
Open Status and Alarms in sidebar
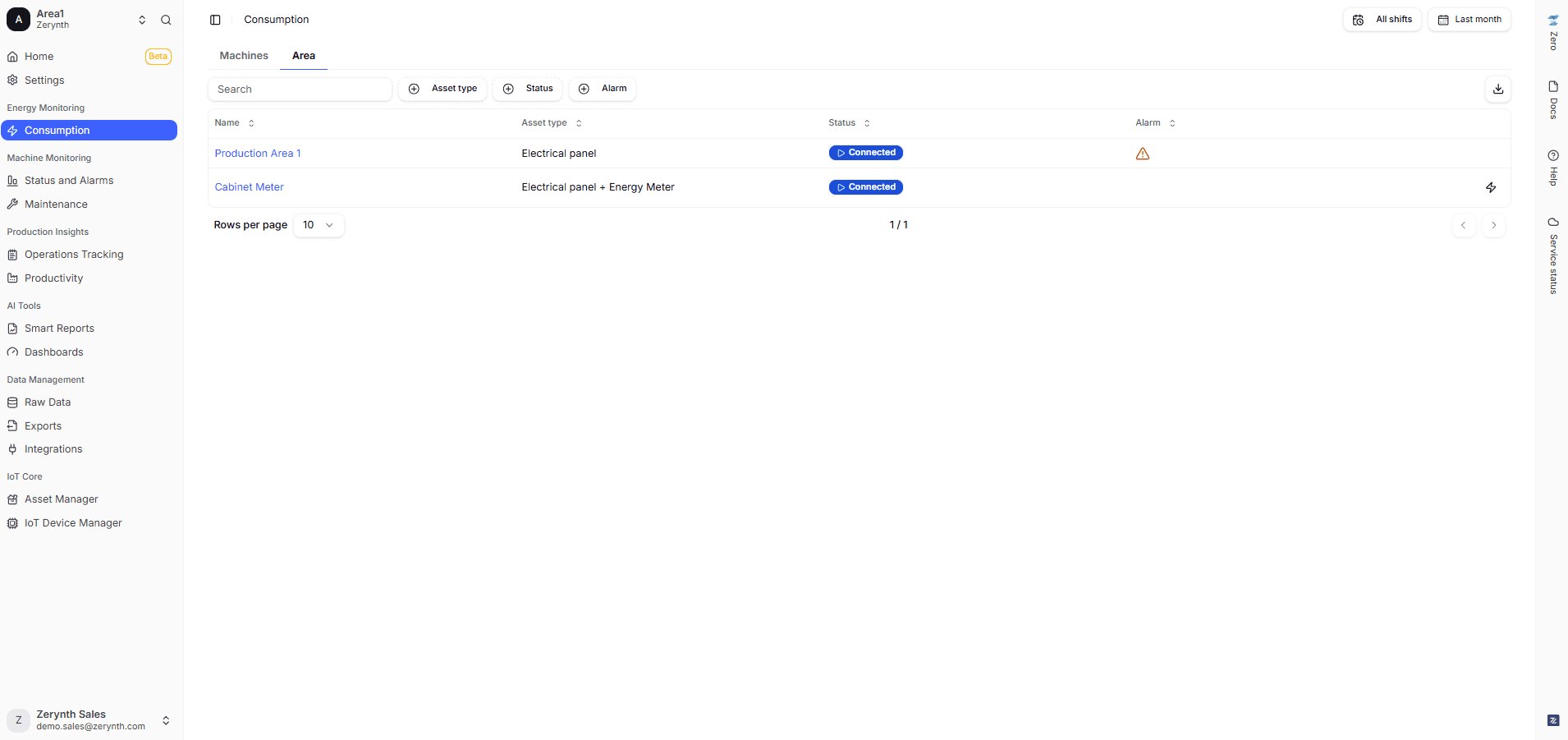69,181
